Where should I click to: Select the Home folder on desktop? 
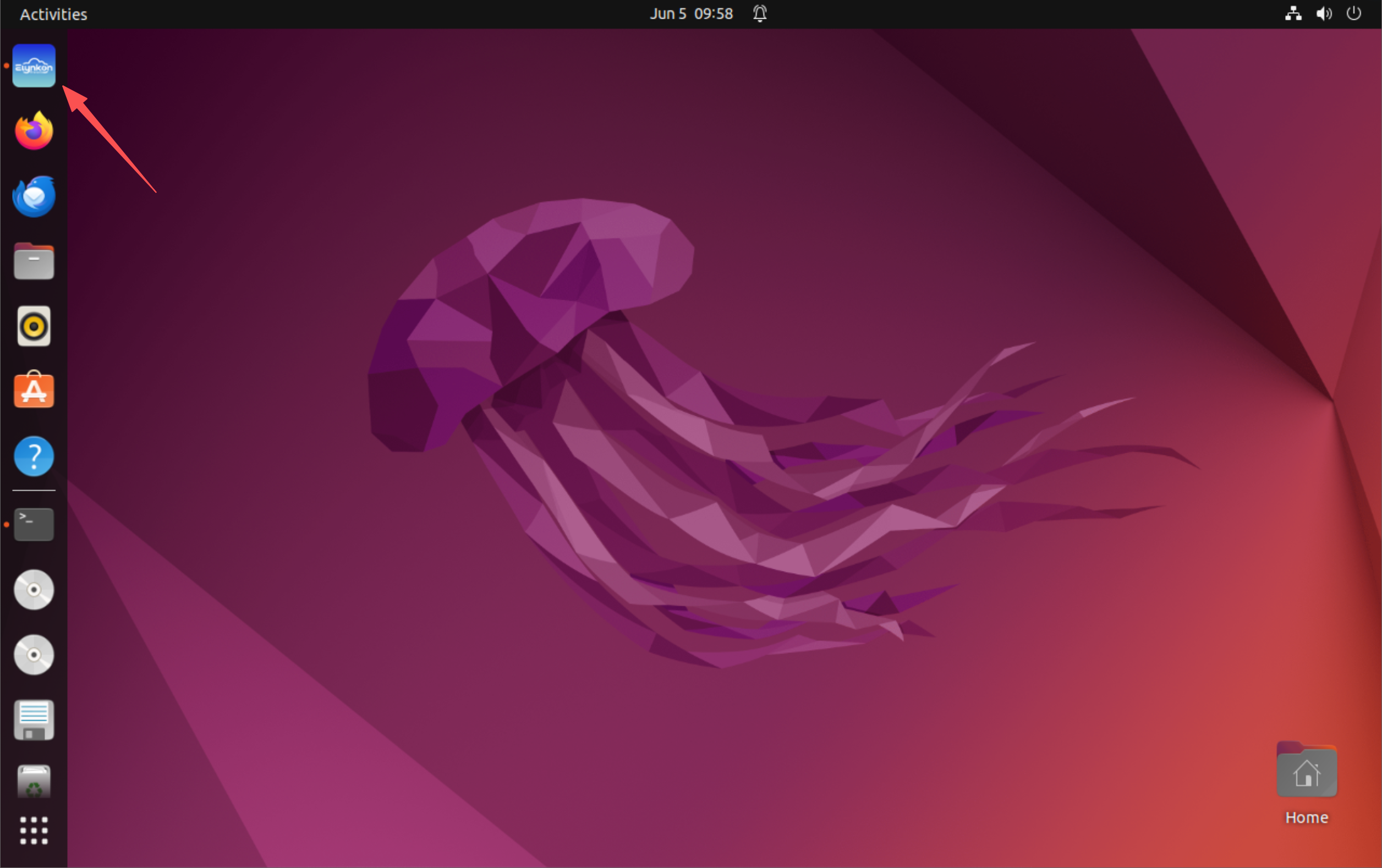(x=1306, y=783)
